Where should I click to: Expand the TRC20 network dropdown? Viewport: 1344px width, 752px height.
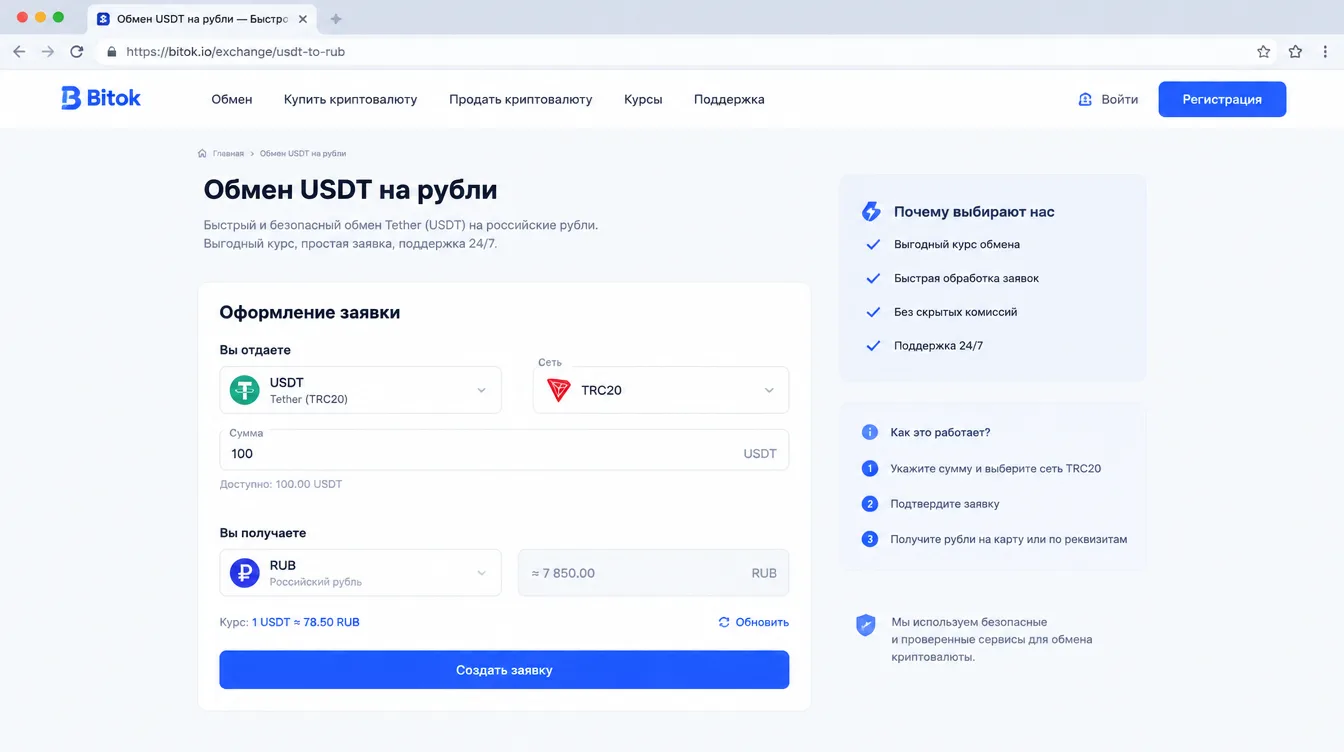[661, 390]
